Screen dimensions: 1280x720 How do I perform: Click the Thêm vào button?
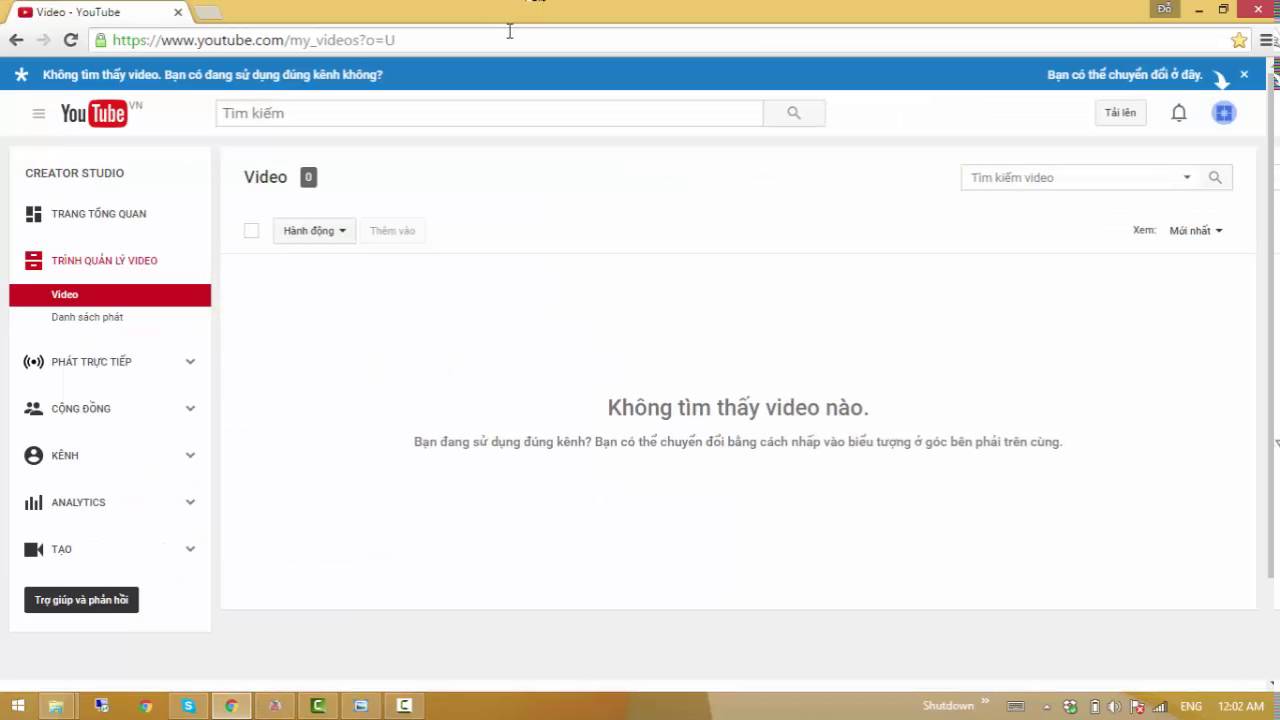[x=392, y=231]
